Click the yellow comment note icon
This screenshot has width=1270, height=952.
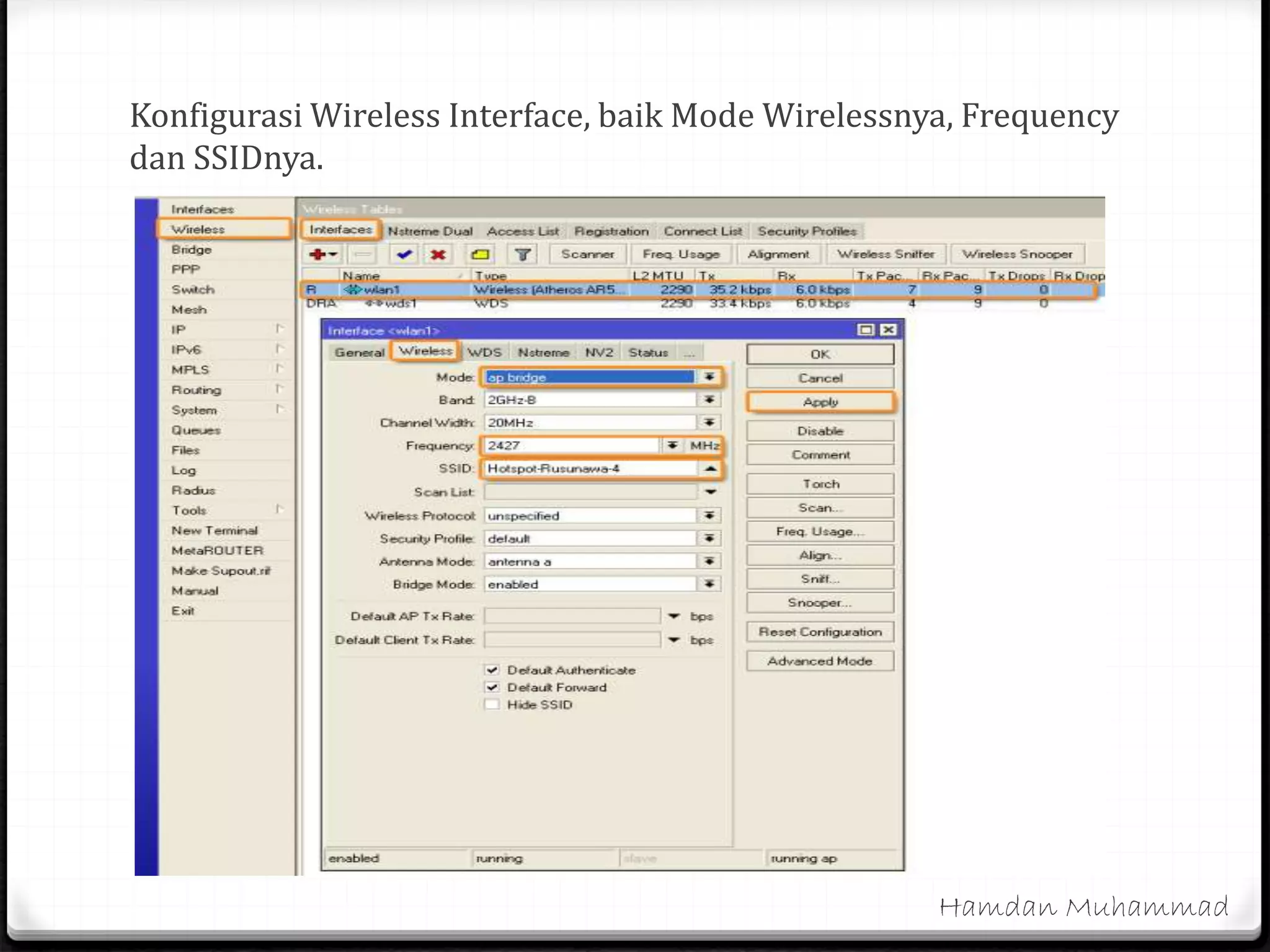[481, 254]
